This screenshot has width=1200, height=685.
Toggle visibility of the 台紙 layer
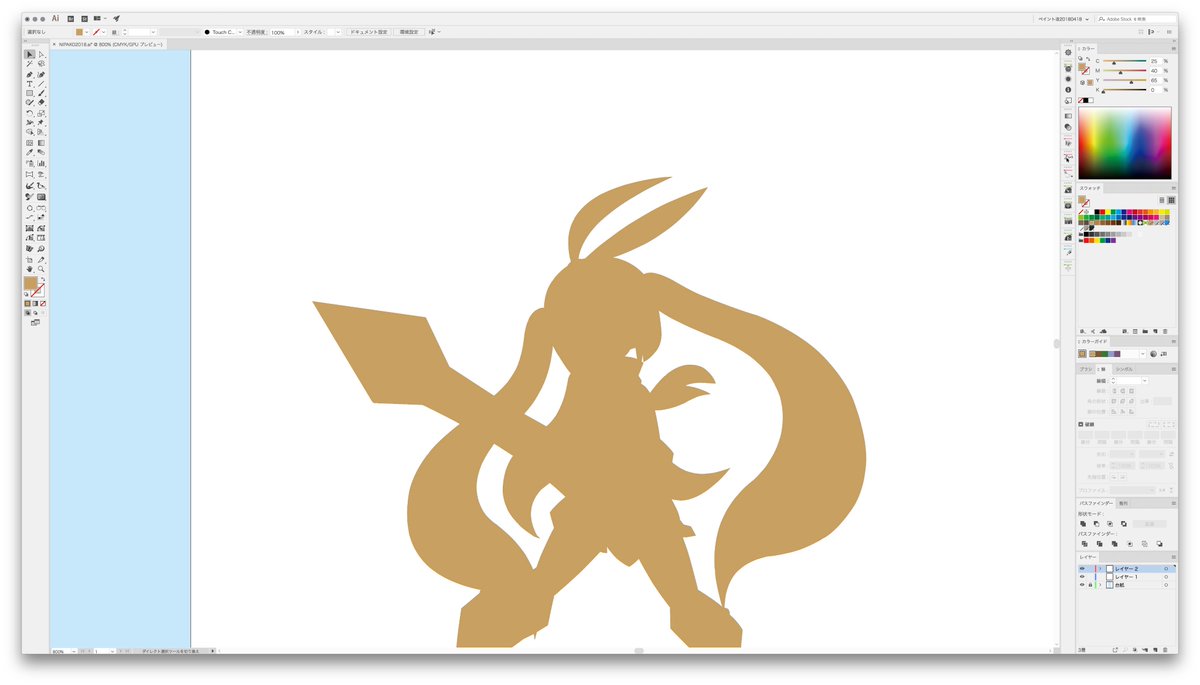[x=1082, y=585]
